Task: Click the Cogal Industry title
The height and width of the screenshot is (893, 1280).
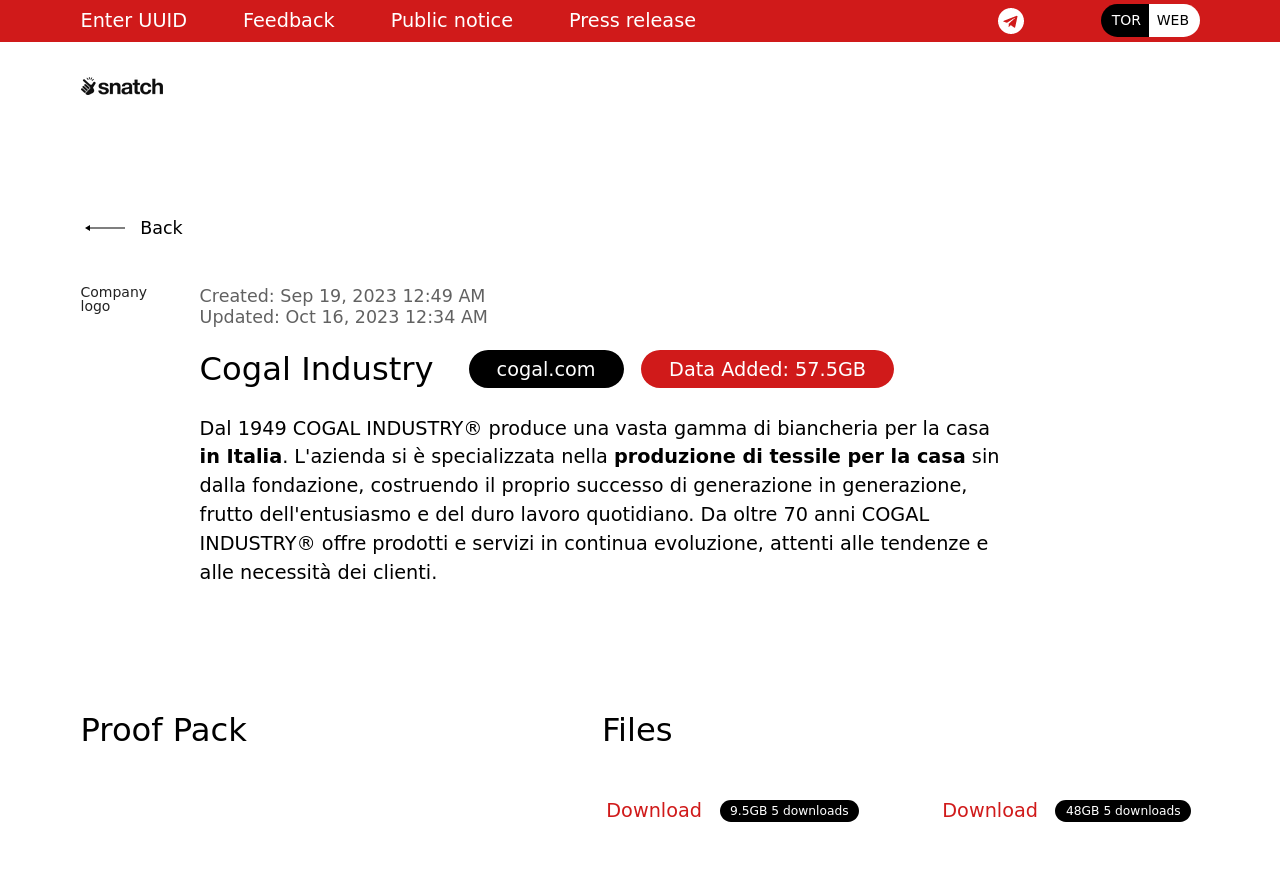Action: [x=316, y=369]
